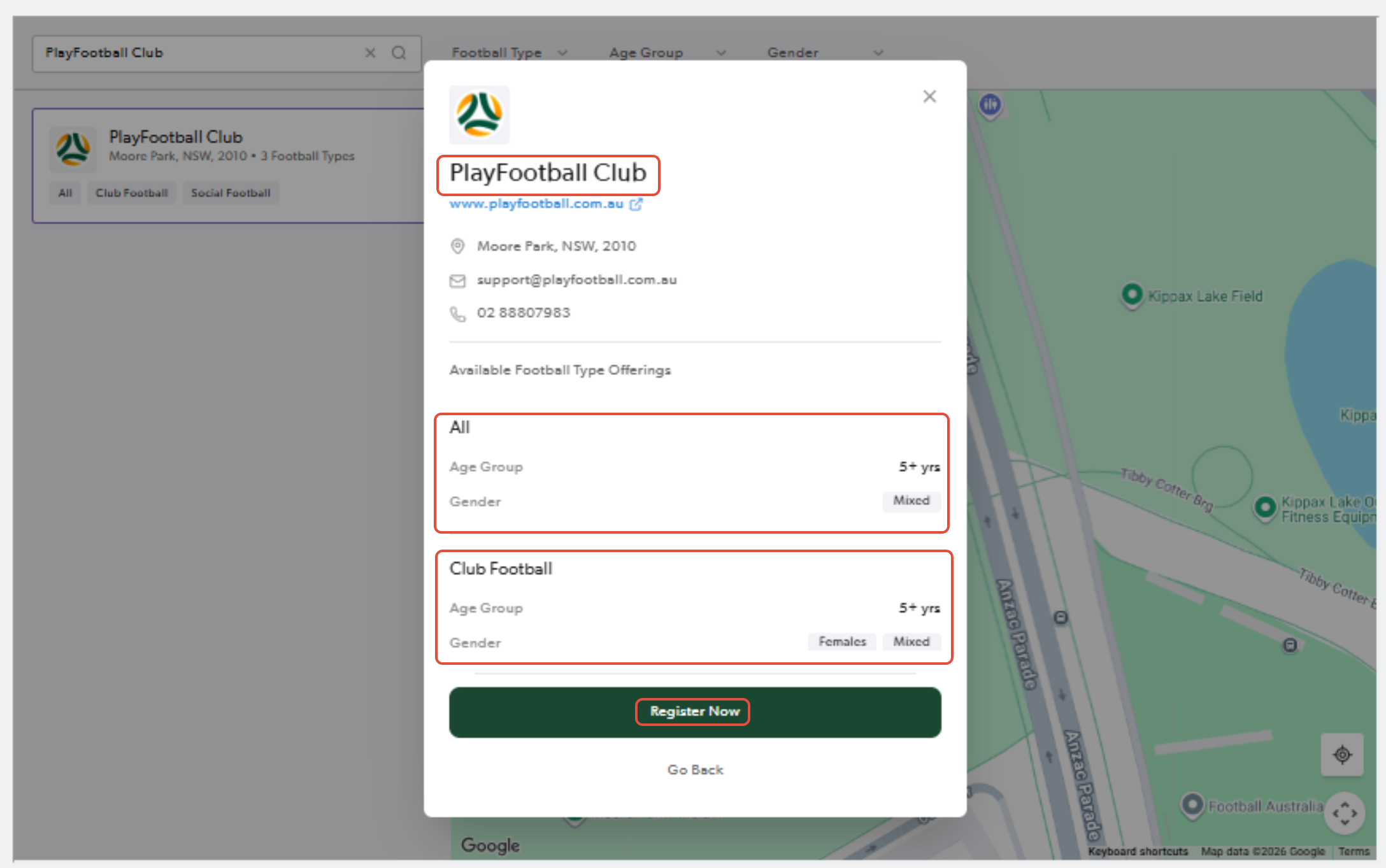Viewport: 1386px width, 868px height.
Task: Click the 5+ yrs value under Club Football
Action: (919, 608)
